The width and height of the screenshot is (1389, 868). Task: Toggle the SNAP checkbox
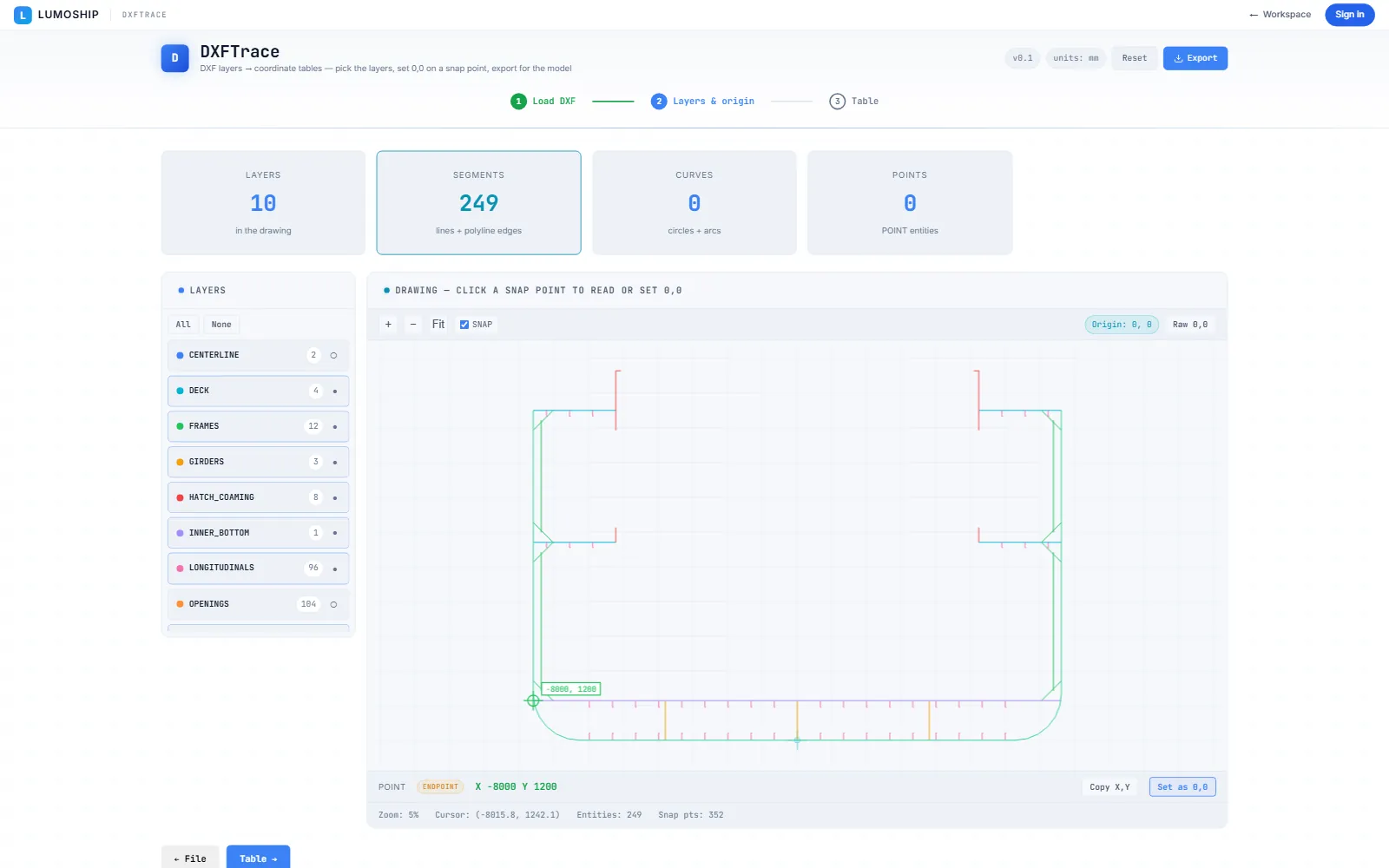(464, 325)
